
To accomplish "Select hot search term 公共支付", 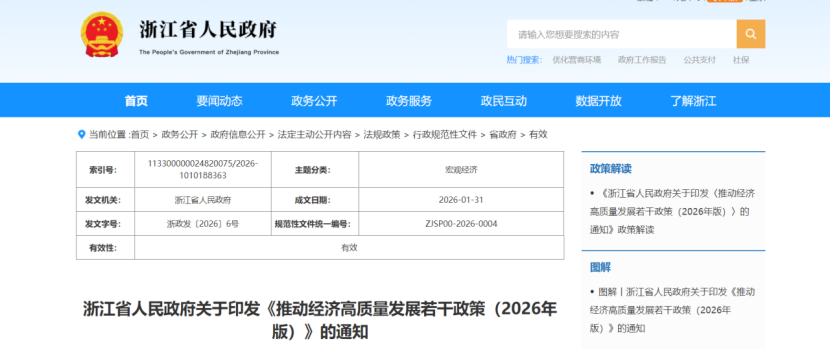I will [x=699, y=60].
